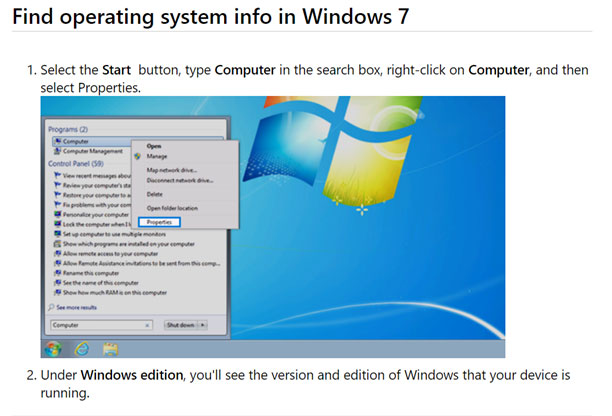This screenshot has width=612, height=416.
Task: Open 'Allow remote access to your computer'
Action: [x=106, y=254]
